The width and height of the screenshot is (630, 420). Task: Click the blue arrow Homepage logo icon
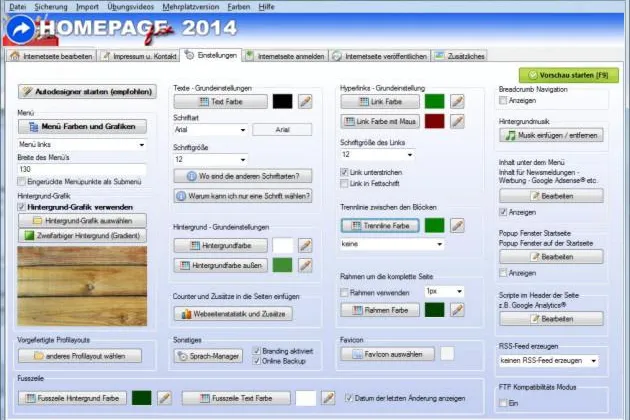tap(20, 29)
